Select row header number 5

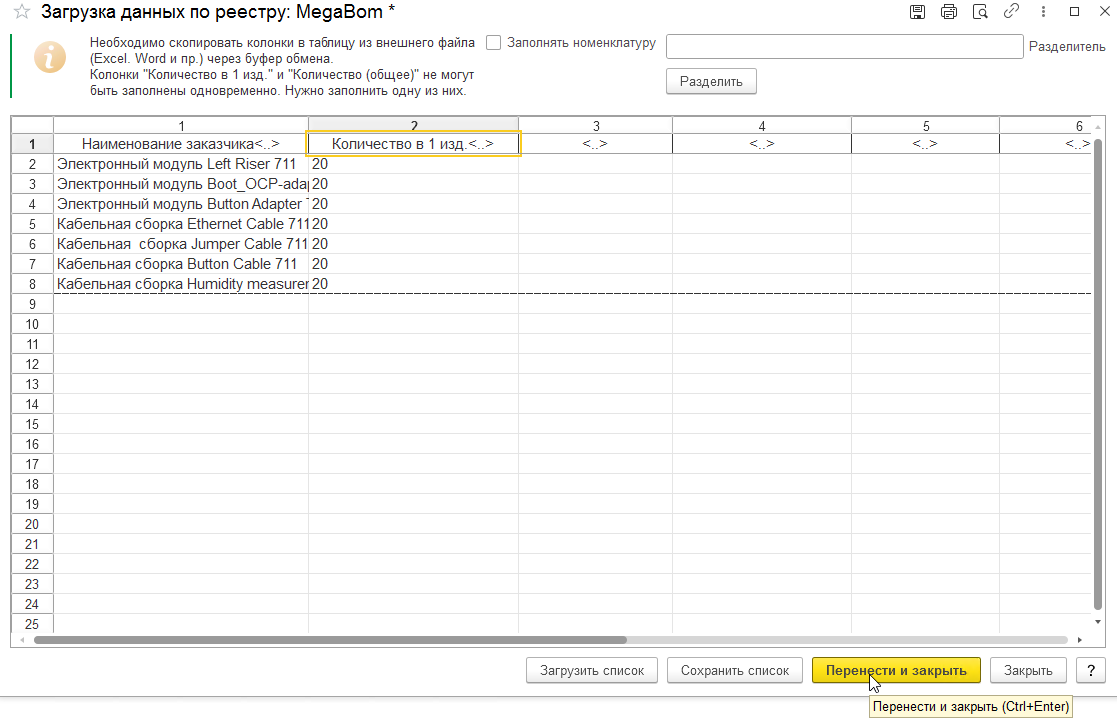click(x=32, y=224)
